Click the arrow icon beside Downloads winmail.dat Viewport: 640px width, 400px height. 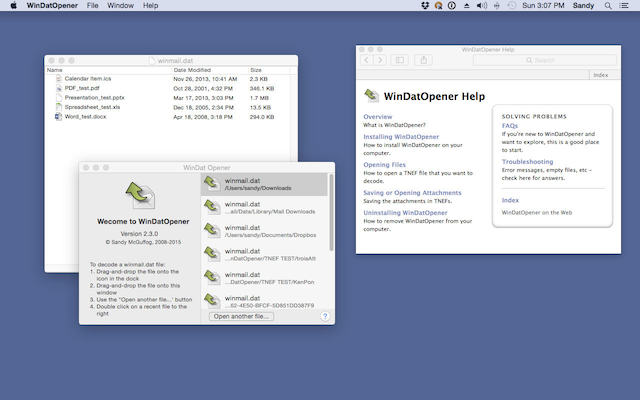(212, 184)
